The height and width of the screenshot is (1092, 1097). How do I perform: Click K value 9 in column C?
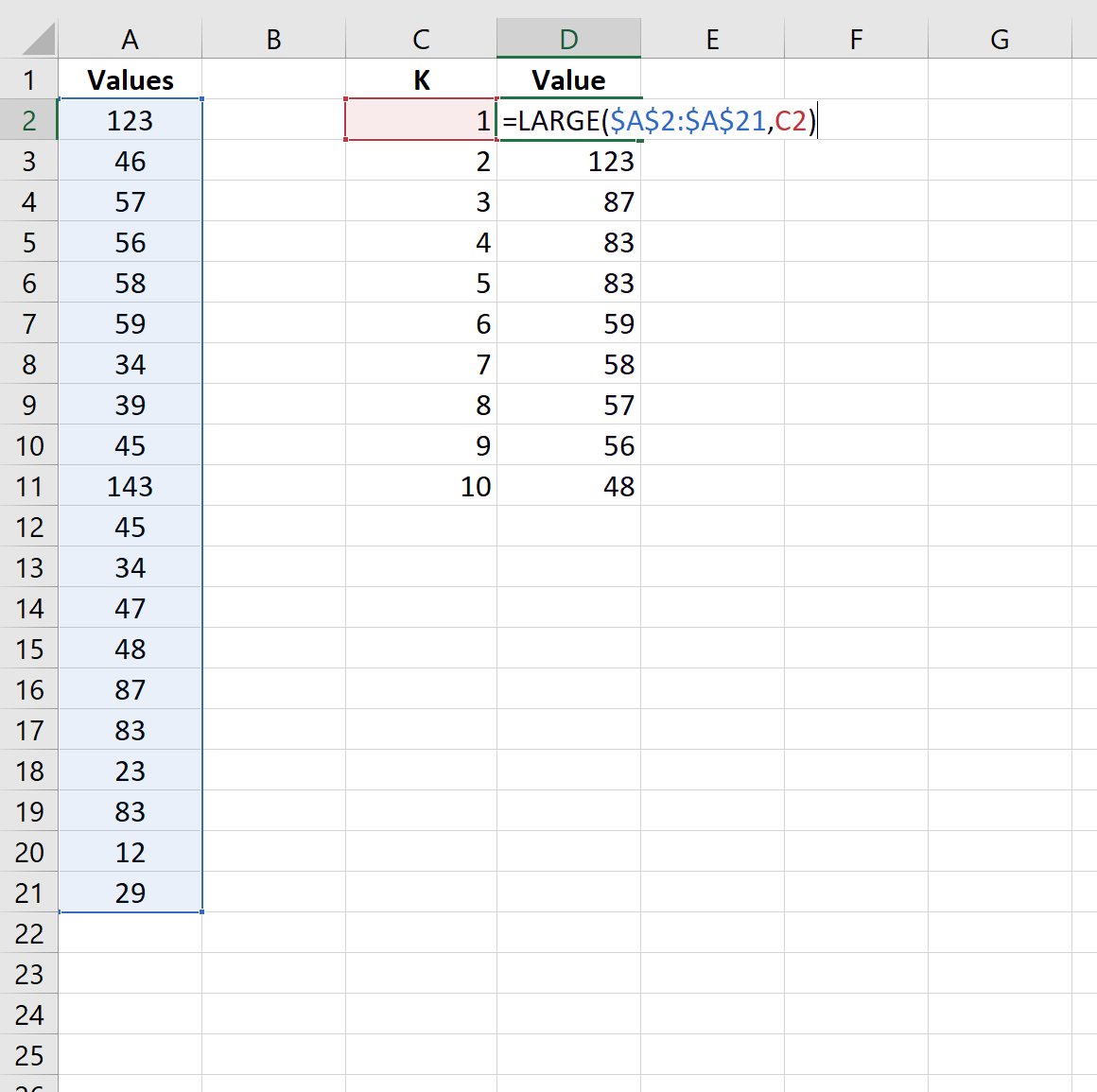pos(421,445)
